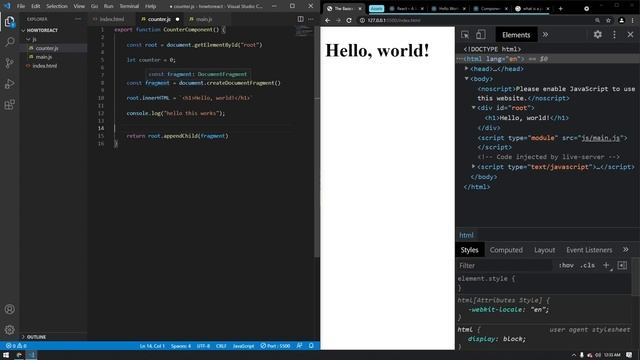The image size is (640, 360).
Task: Expand the head element in DOM tree
Action: point(467,69)
